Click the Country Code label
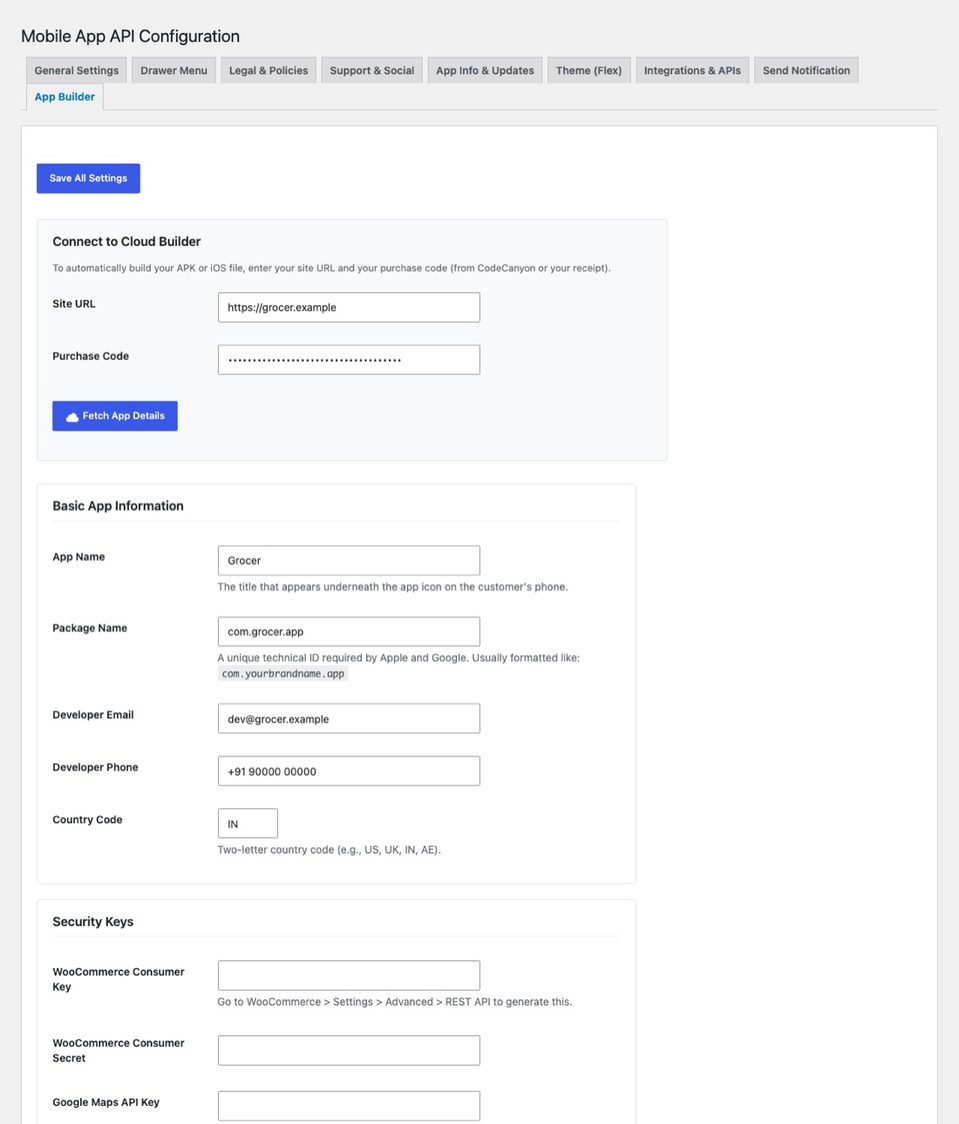Screen dimensions: 959x1124 [87, 819]
